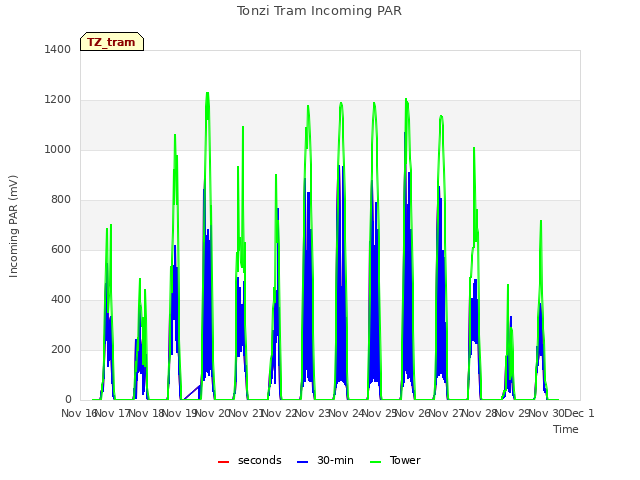Click the blue diagonal line segment near Nov 19
The height and width of the screenshot is (480, 640).
click(x=192, y=392)
